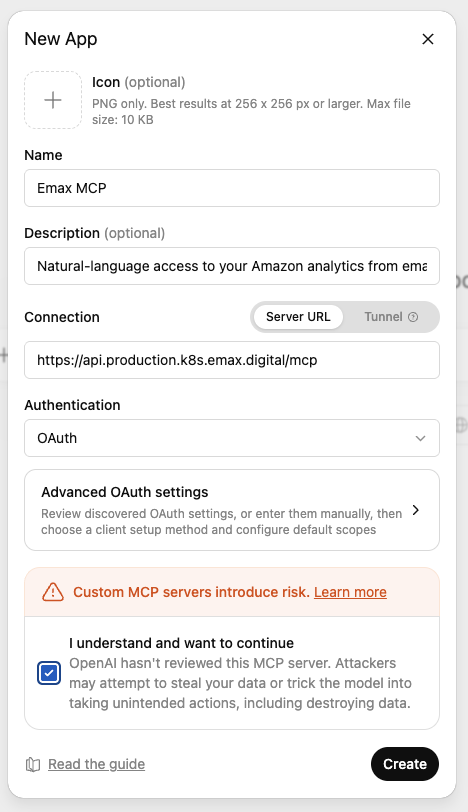The height and width of the screenshot is (812, 468).
Task: Click the Create button
Action: tap(405, 764)
